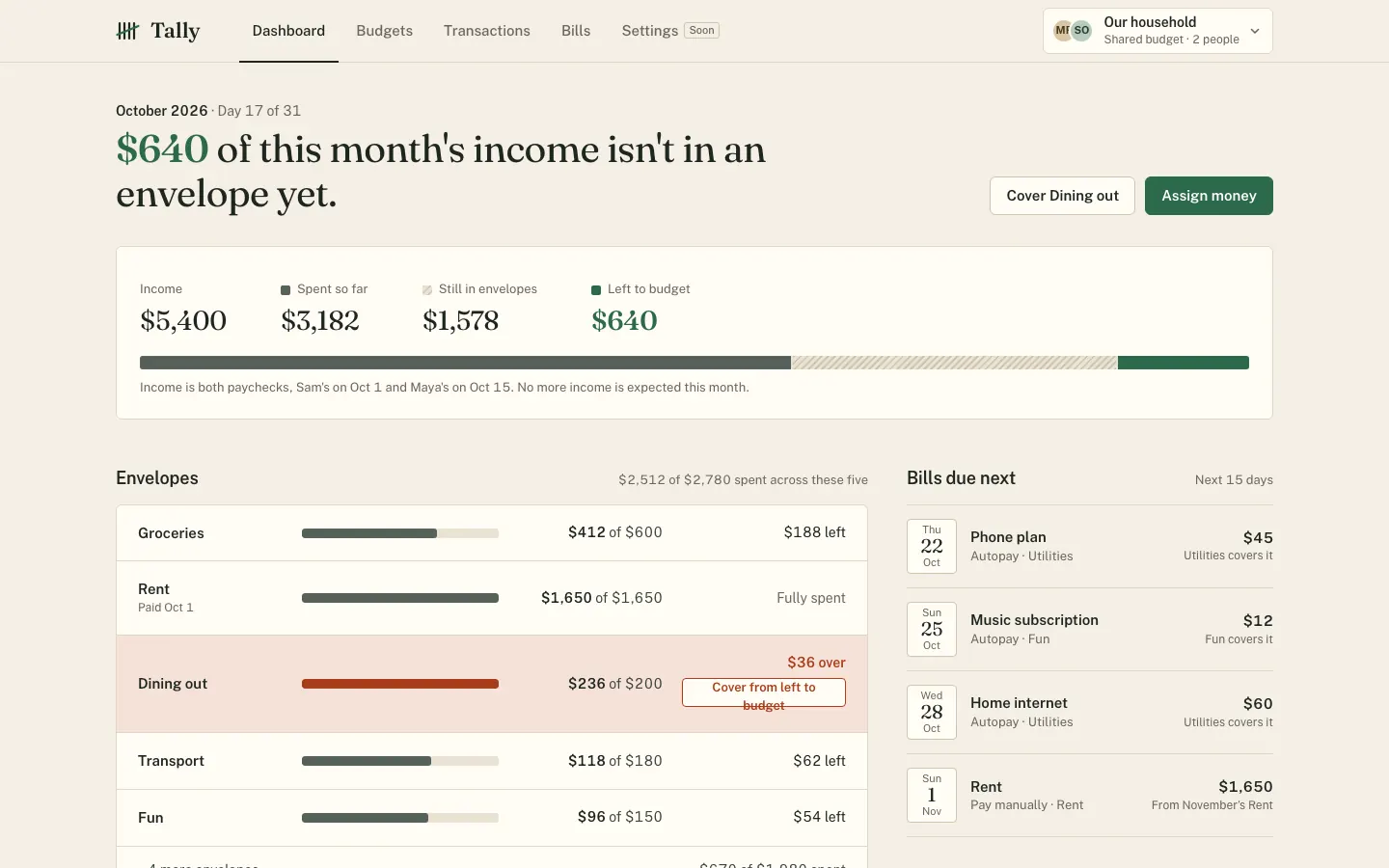The image size is (1389, 868).
Task: Expand the Our household budget switcher
Action: click(1157, 31)
